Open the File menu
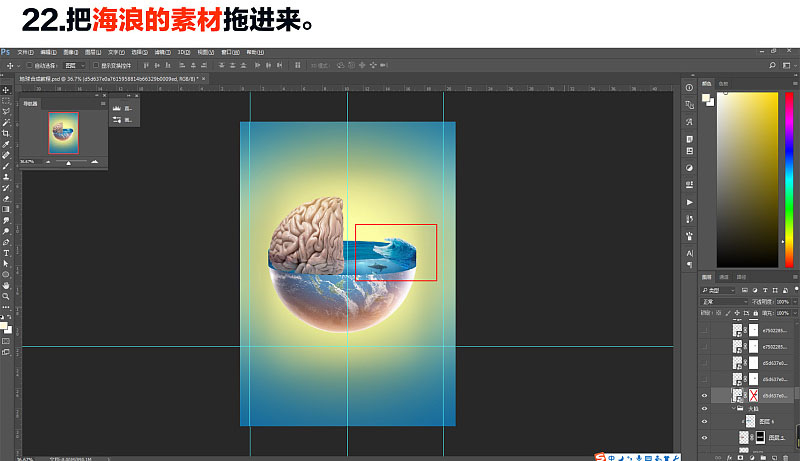 (26, 52)
